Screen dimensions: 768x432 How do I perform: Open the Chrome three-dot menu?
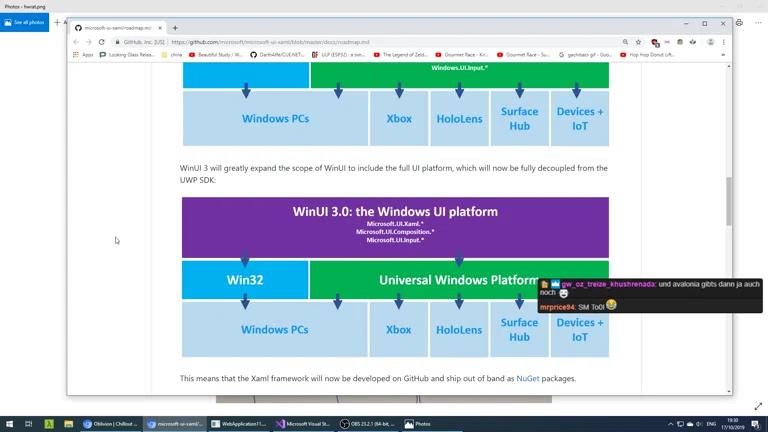(723, 42)
